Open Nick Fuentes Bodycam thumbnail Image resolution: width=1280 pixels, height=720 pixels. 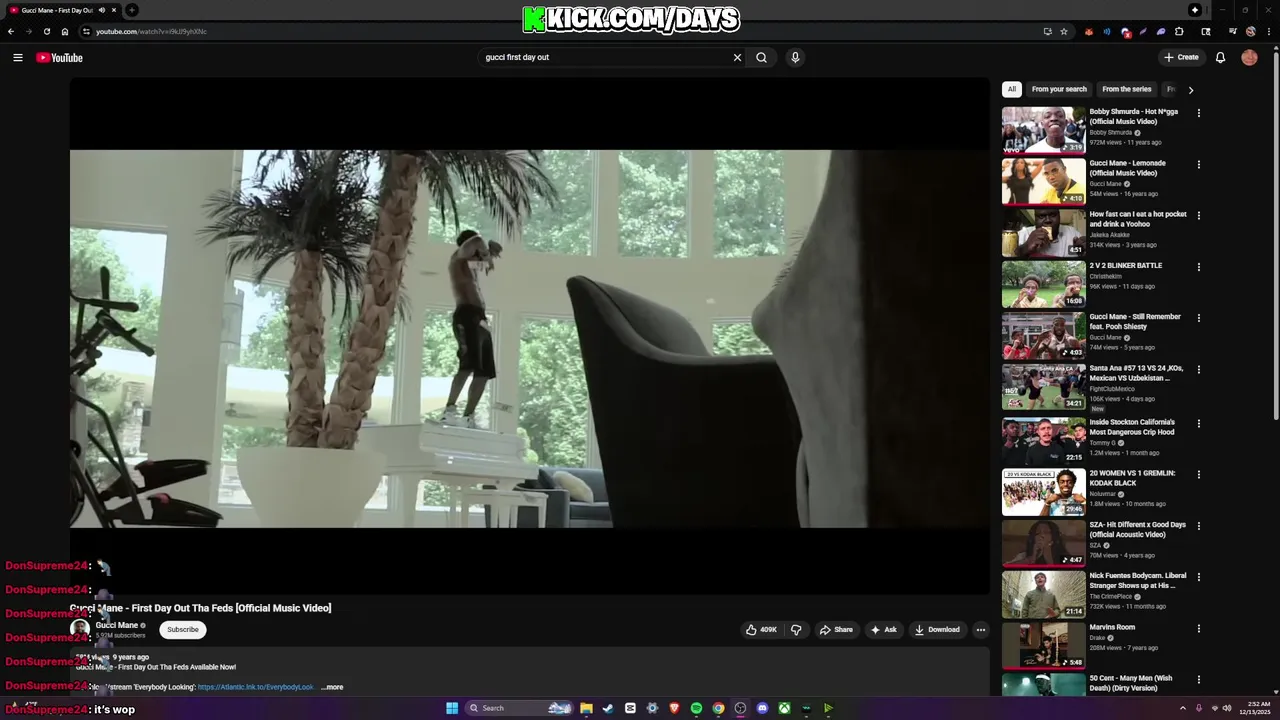point(1043,594)
